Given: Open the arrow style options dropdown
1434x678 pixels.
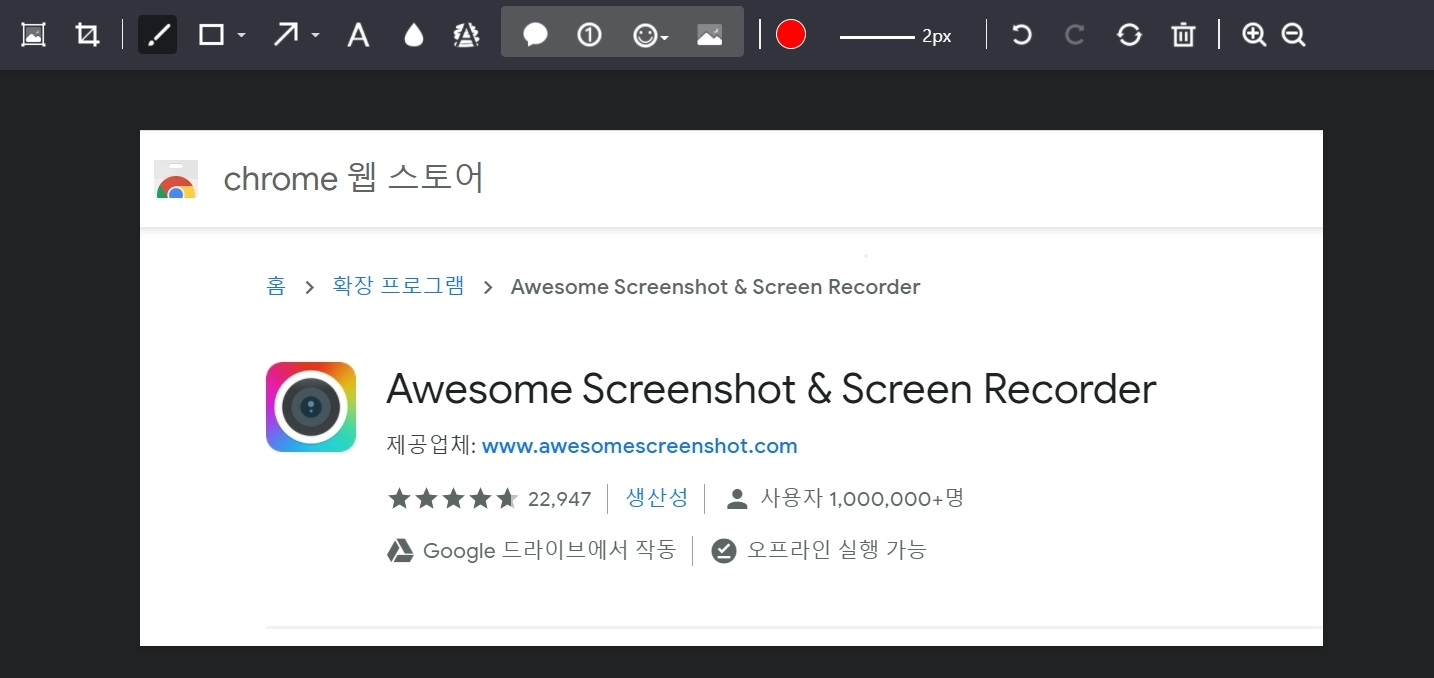Looking at the screenshot, I should click(316, 36).
